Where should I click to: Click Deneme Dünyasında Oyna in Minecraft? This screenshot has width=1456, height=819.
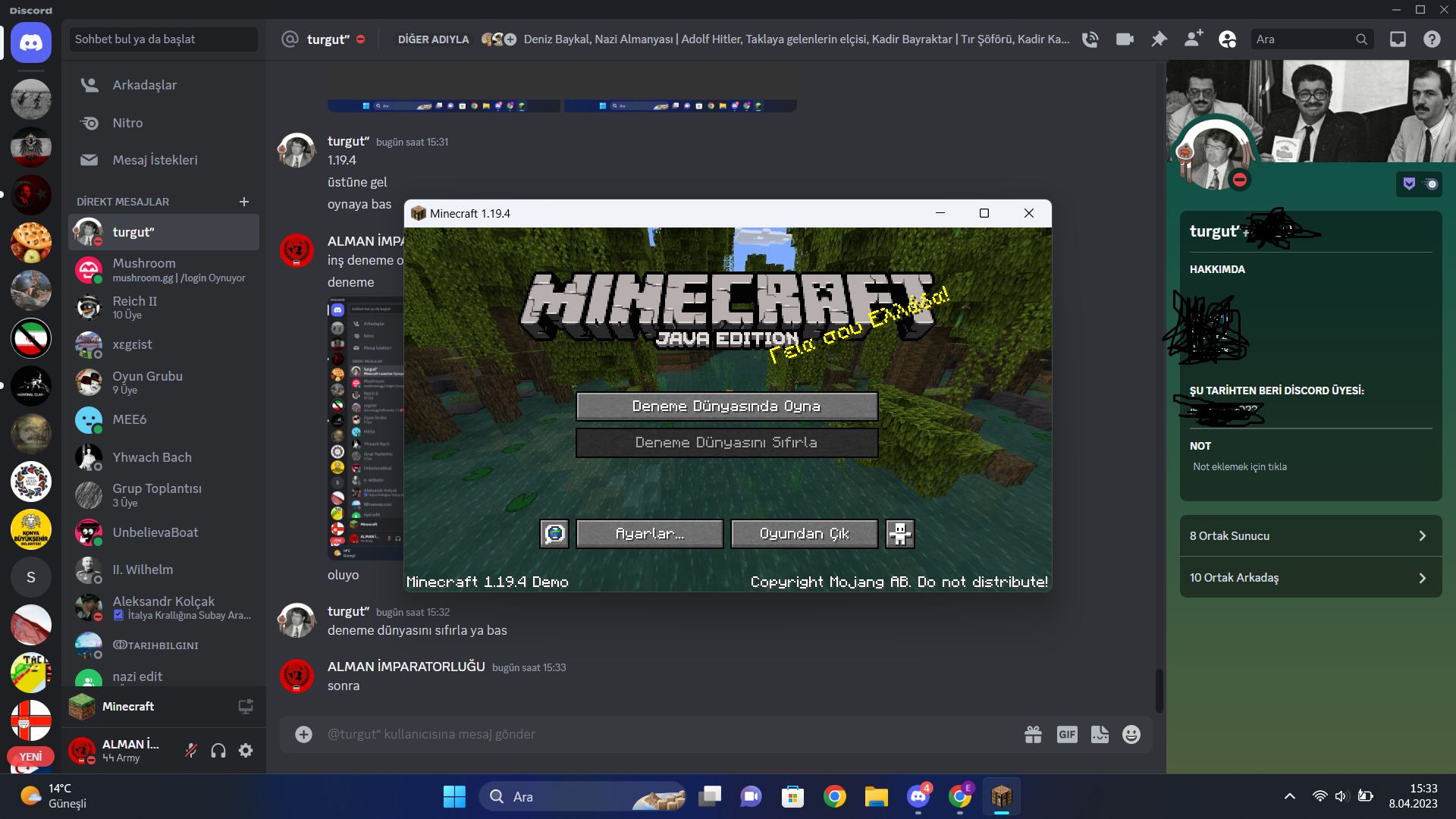tap(726, 406)
